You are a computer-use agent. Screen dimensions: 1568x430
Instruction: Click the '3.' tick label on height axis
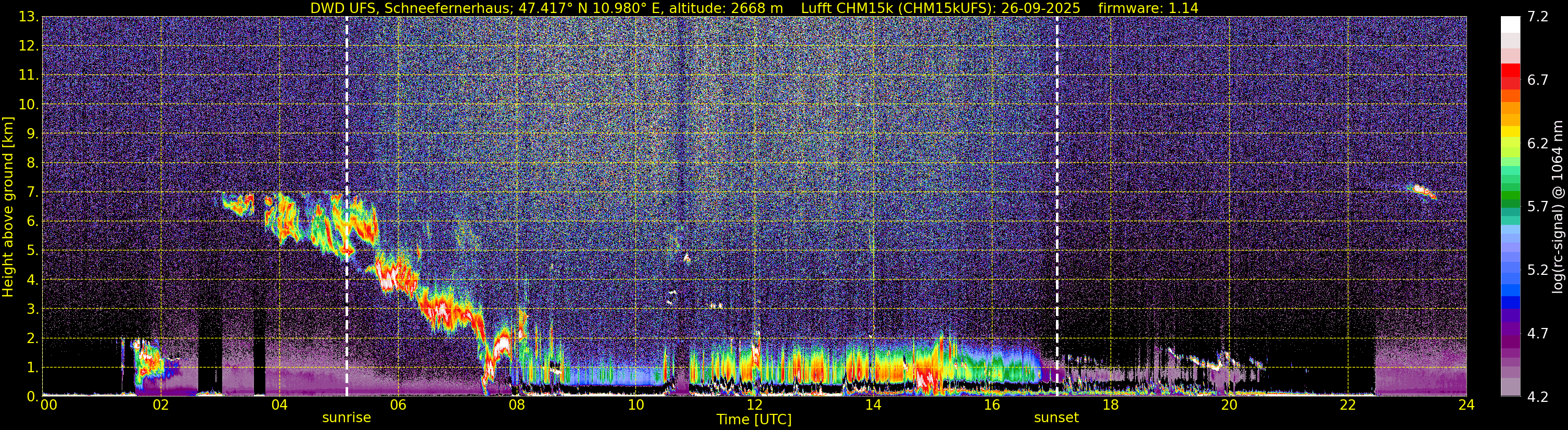click(32, 309)
